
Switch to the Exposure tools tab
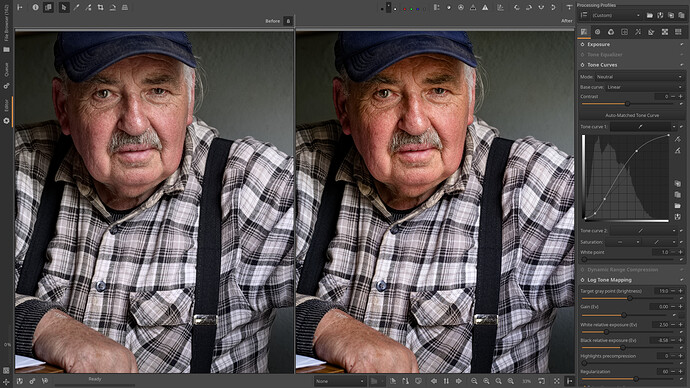tap(584, 32)
